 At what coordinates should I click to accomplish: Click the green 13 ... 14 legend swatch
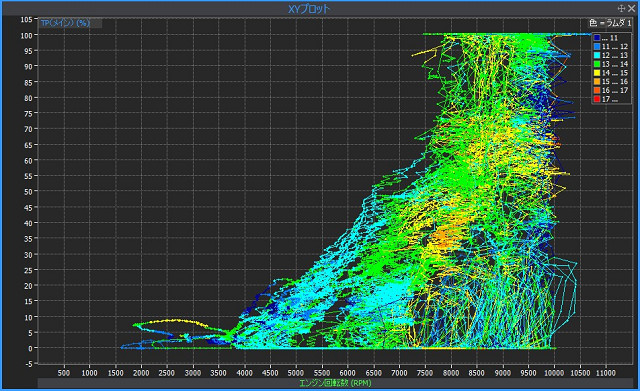[597, 64]
